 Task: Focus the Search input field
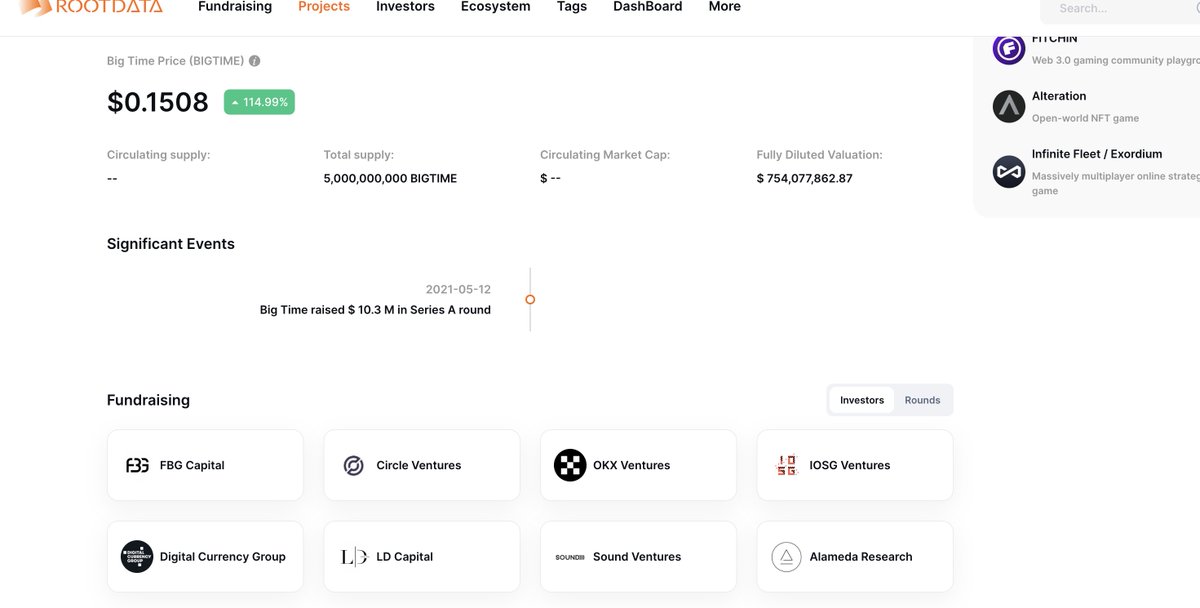1120,9
